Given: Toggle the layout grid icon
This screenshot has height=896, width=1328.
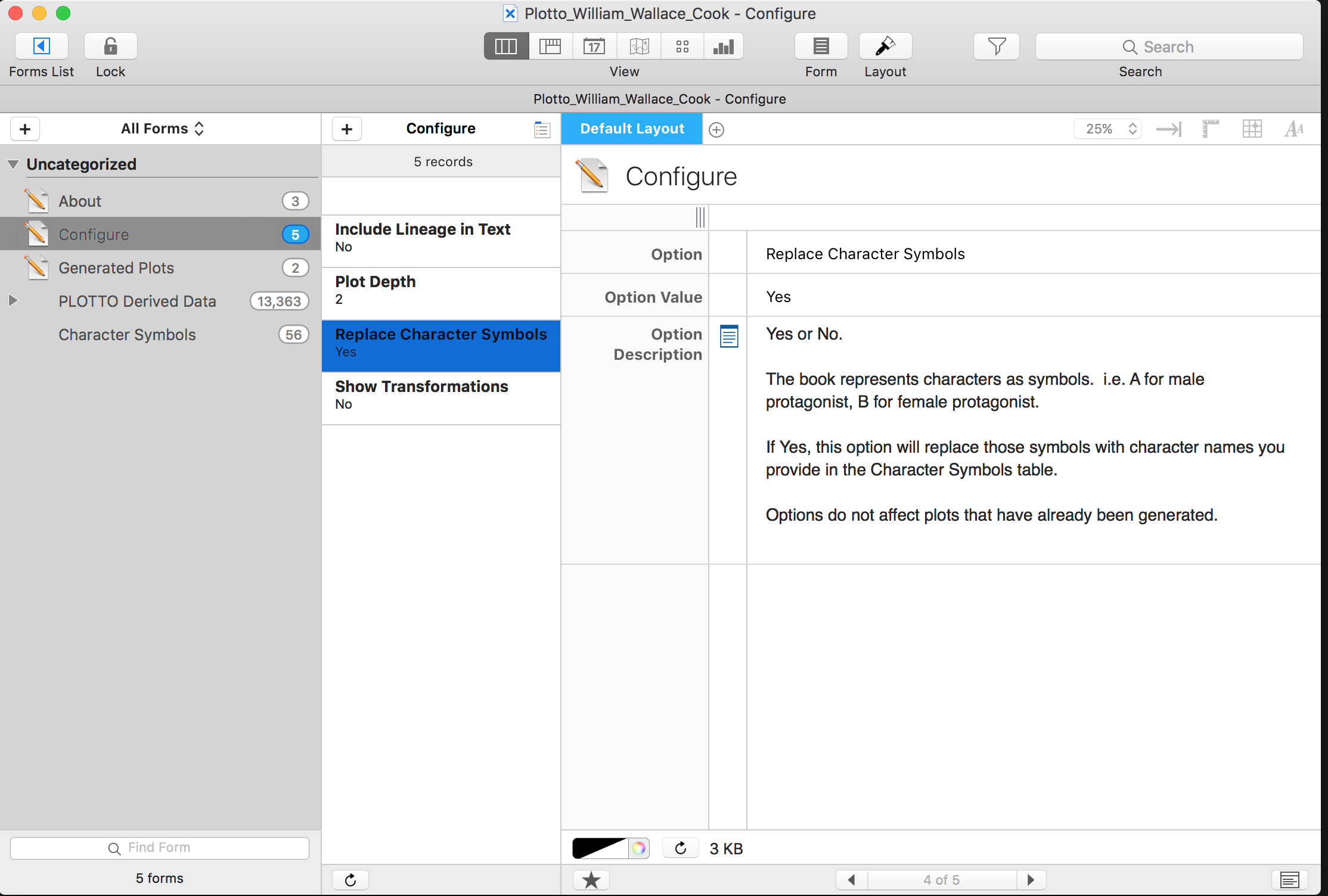Looking at the screenshot, I should [x=1252, y=129].
